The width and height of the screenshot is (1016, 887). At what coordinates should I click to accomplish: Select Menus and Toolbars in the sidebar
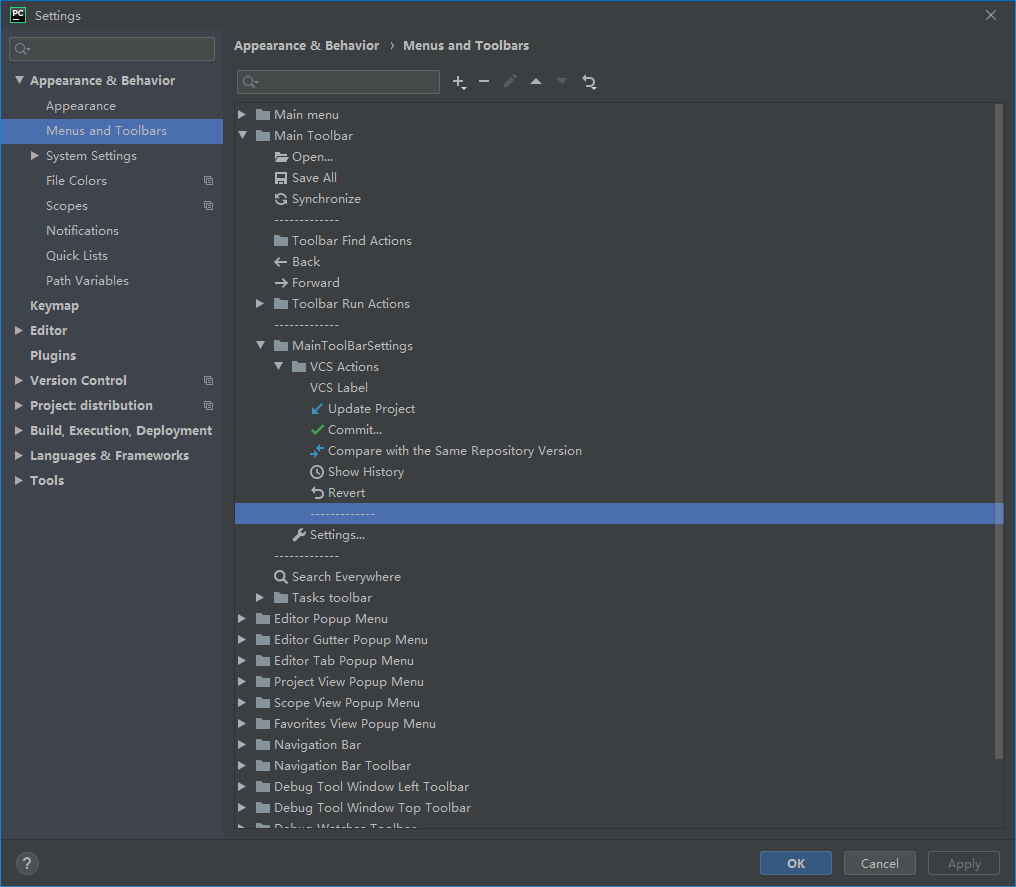pyautogui.click(x=112, y=131)
